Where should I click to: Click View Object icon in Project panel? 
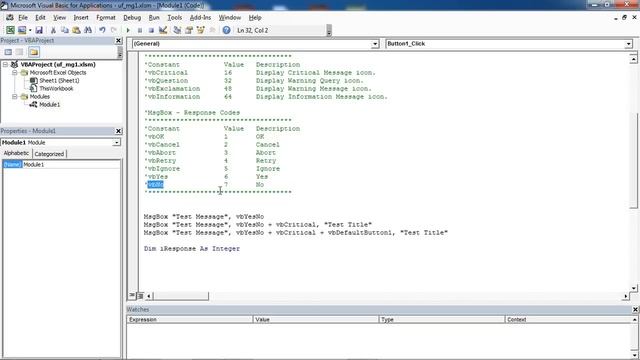[20, 52]
